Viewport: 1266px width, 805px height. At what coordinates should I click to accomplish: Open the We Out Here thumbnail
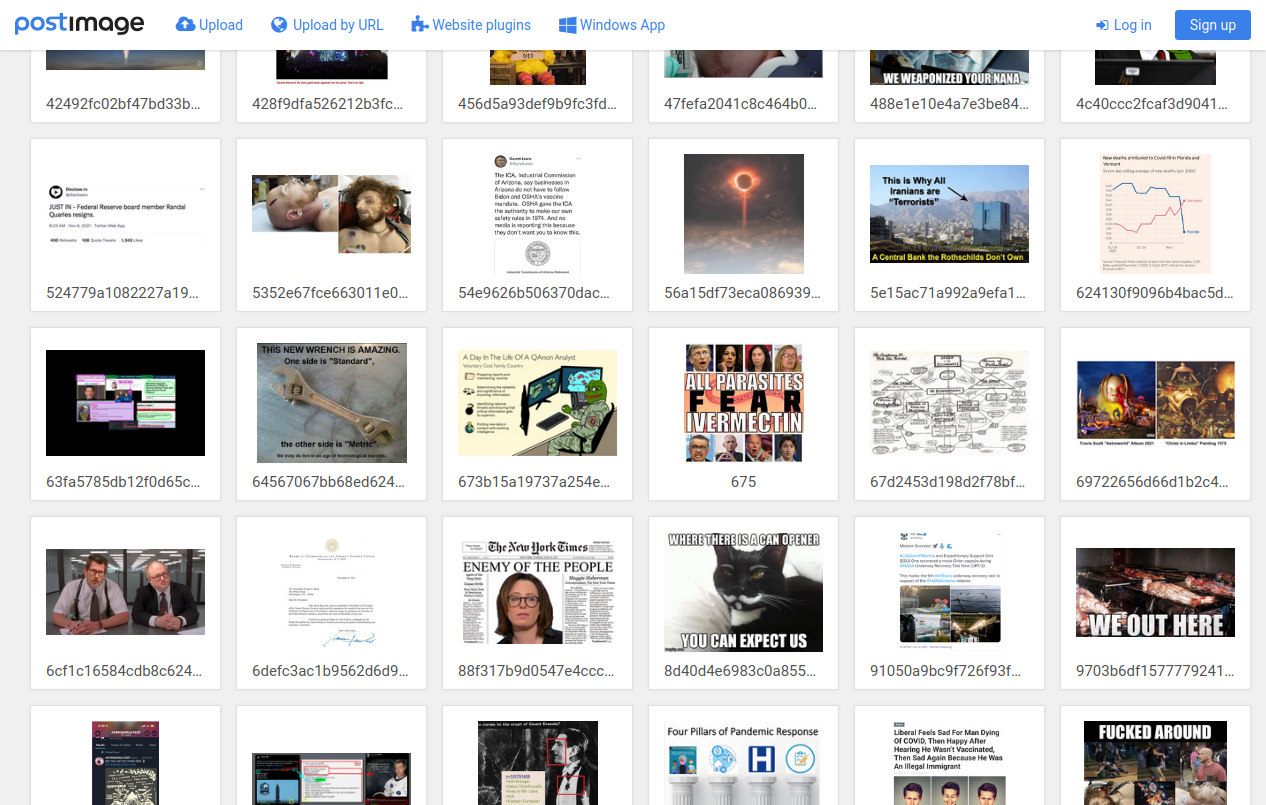(1155, 592)
